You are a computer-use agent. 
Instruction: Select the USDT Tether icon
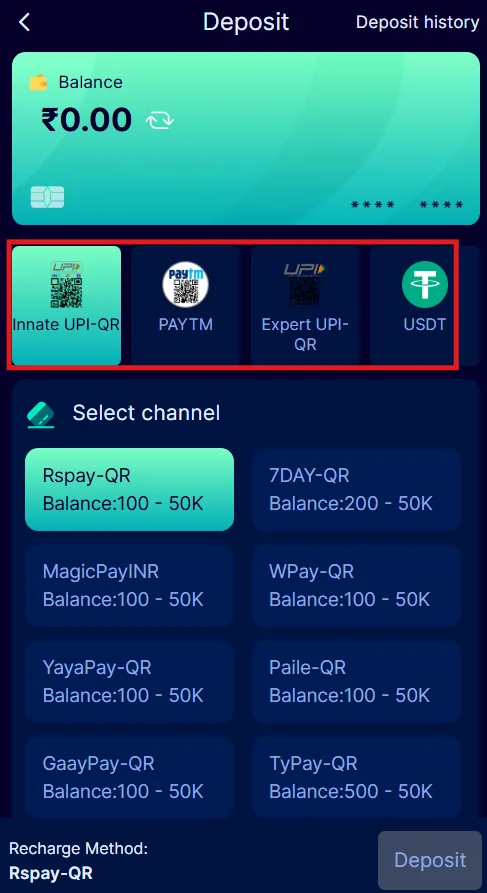point(425,284)
